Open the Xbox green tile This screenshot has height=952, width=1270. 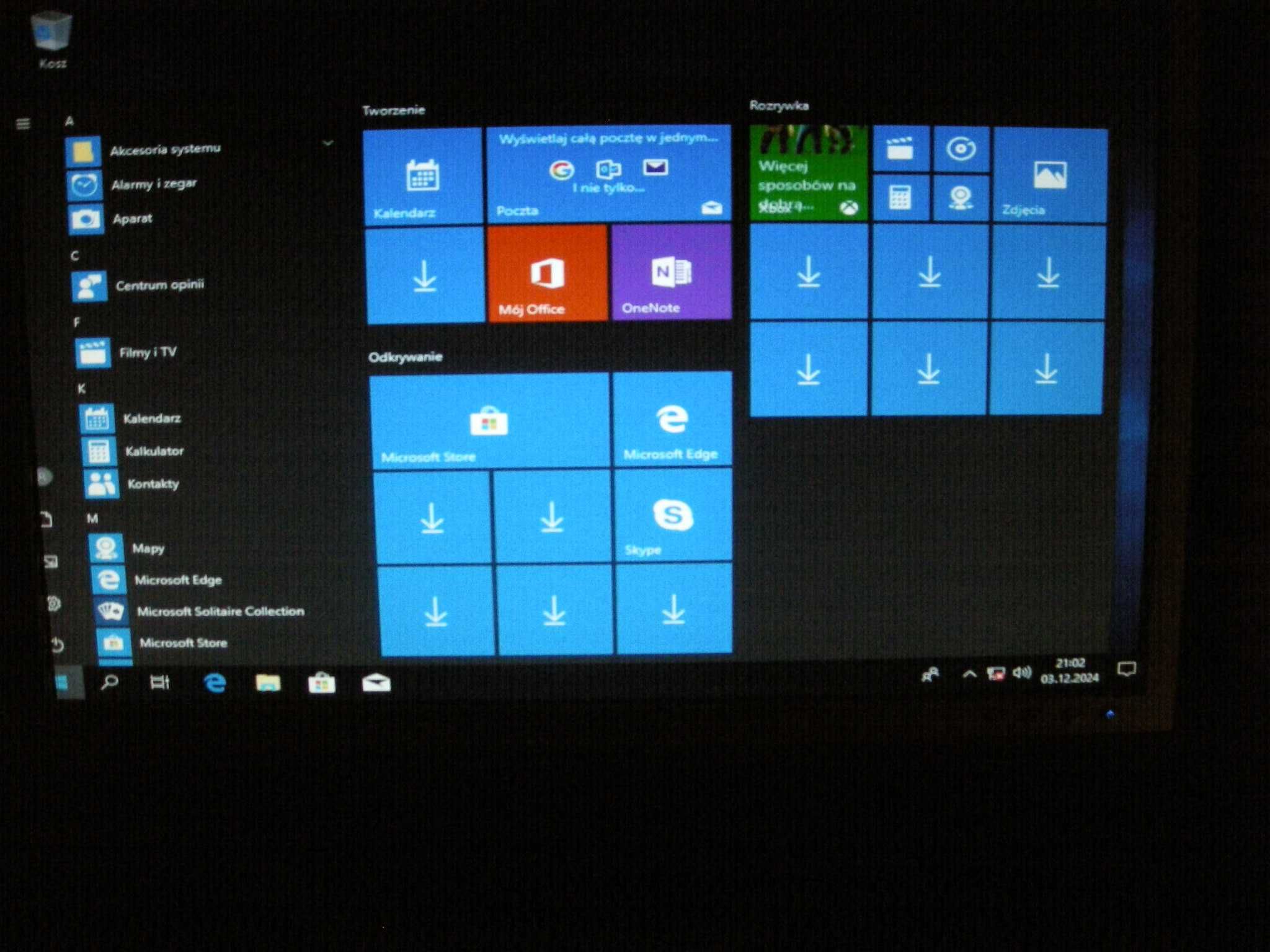(809, 172)
